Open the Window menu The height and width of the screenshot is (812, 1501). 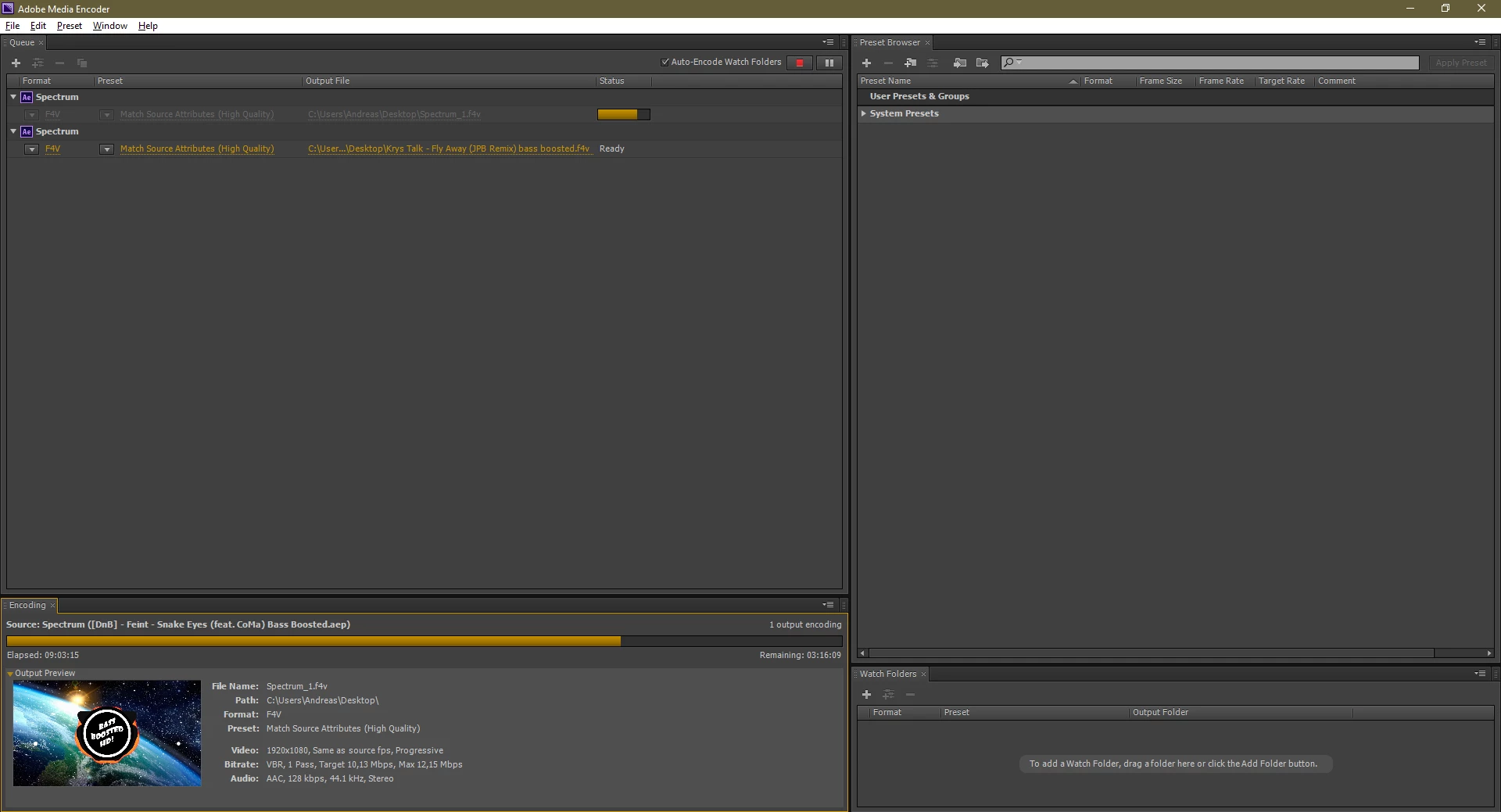coord(110,26)
